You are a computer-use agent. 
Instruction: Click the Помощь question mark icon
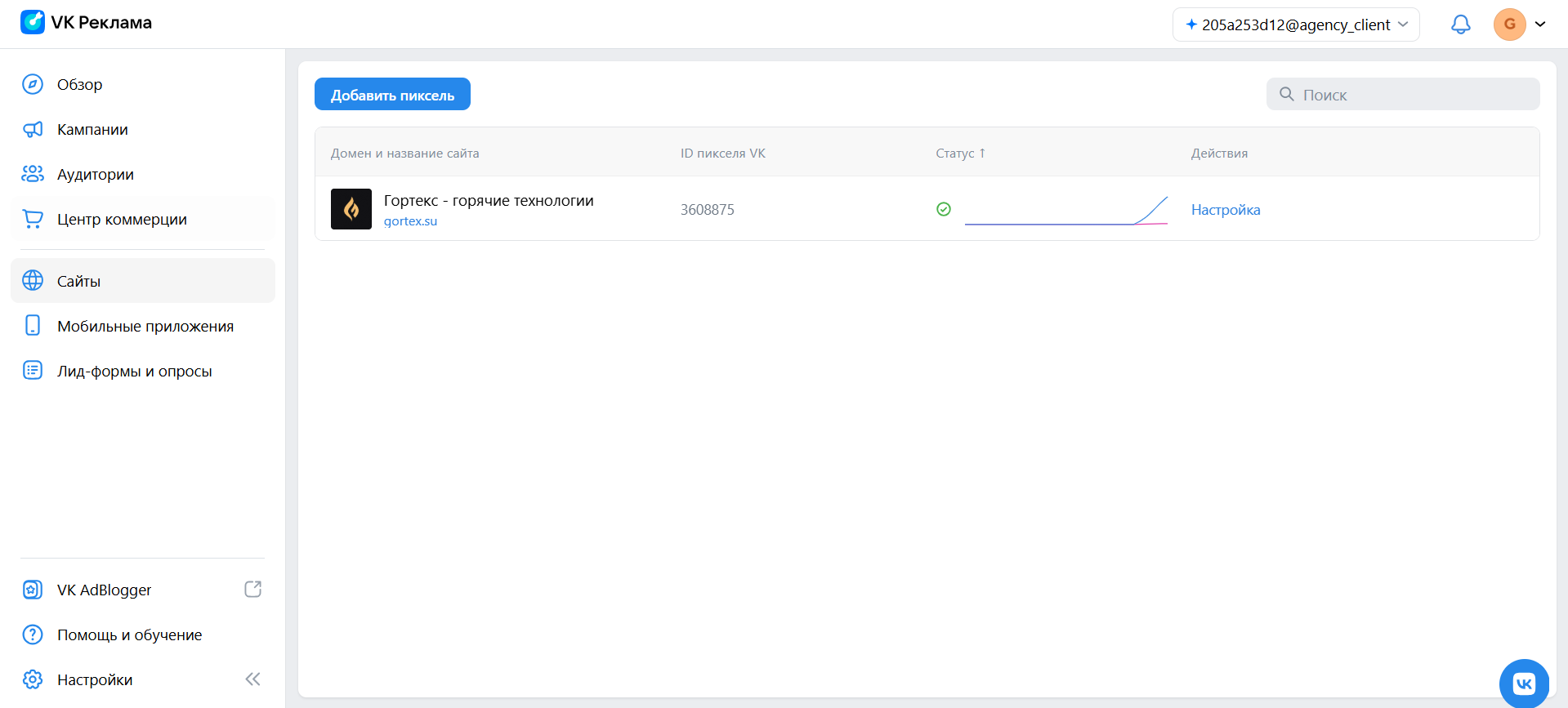pyautogui.click(x=33, y=635)
